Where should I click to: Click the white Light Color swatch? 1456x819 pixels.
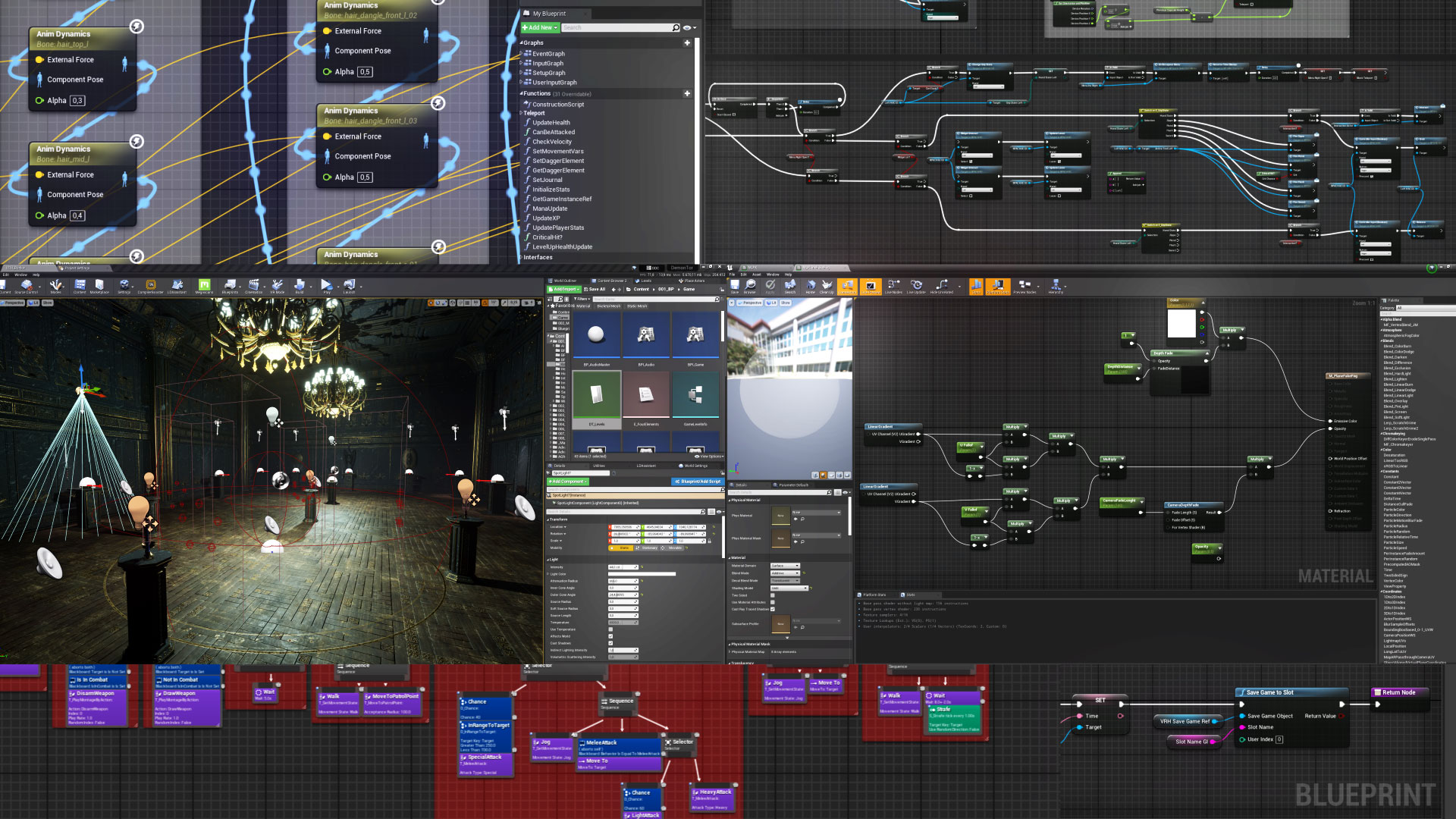(x=642, y=574)
